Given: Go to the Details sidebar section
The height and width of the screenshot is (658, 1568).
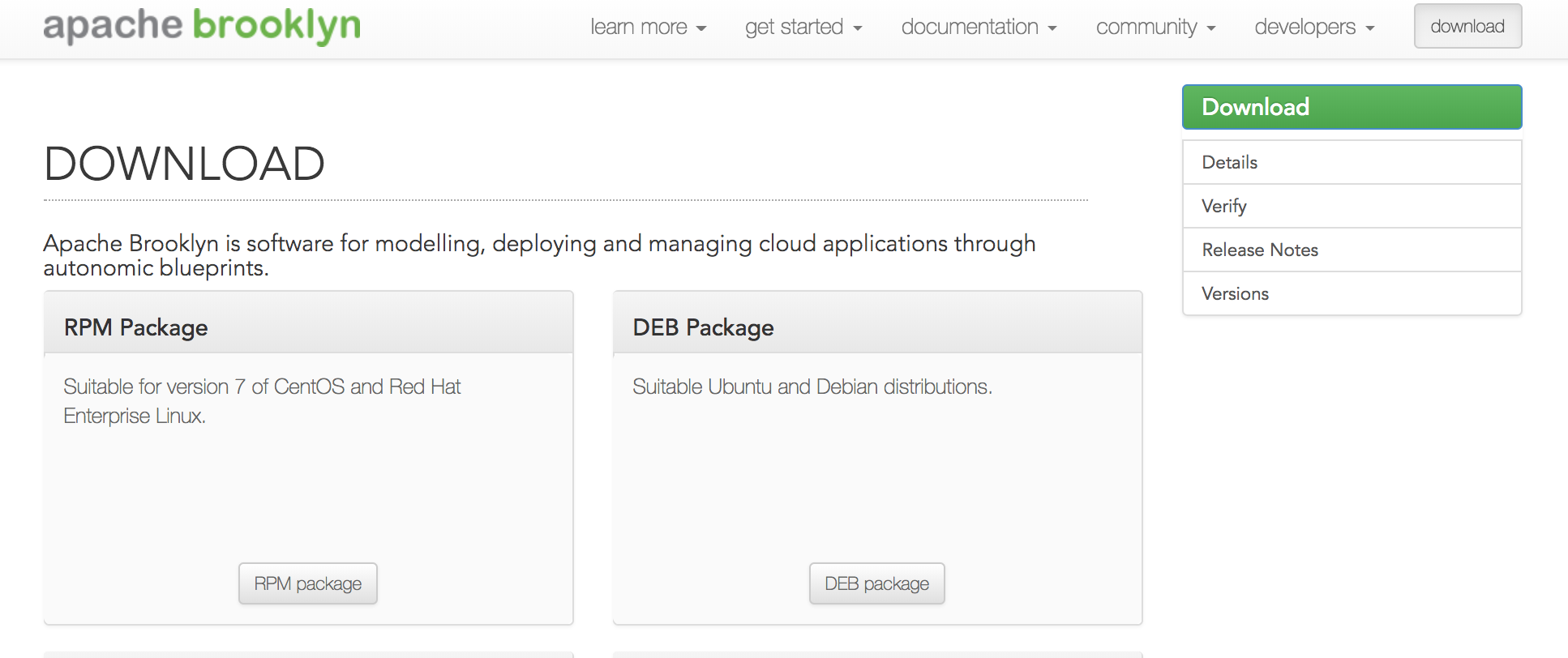Looking at the screenshot, I should click(x=1352, y=162).
